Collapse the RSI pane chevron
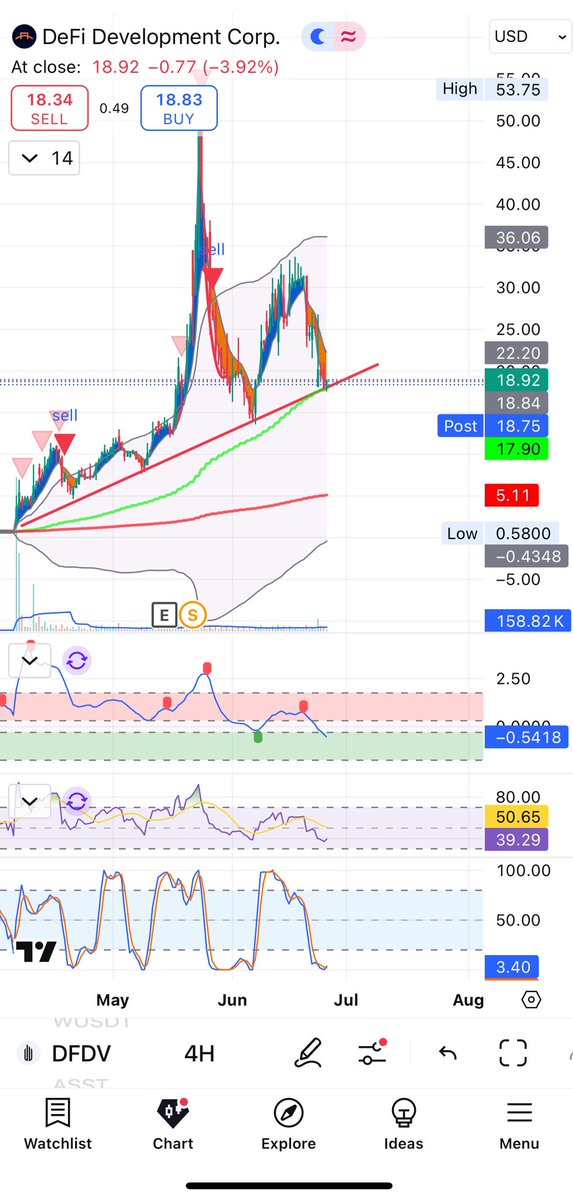This screenshot has width=573, height=1200. point(30,800)
